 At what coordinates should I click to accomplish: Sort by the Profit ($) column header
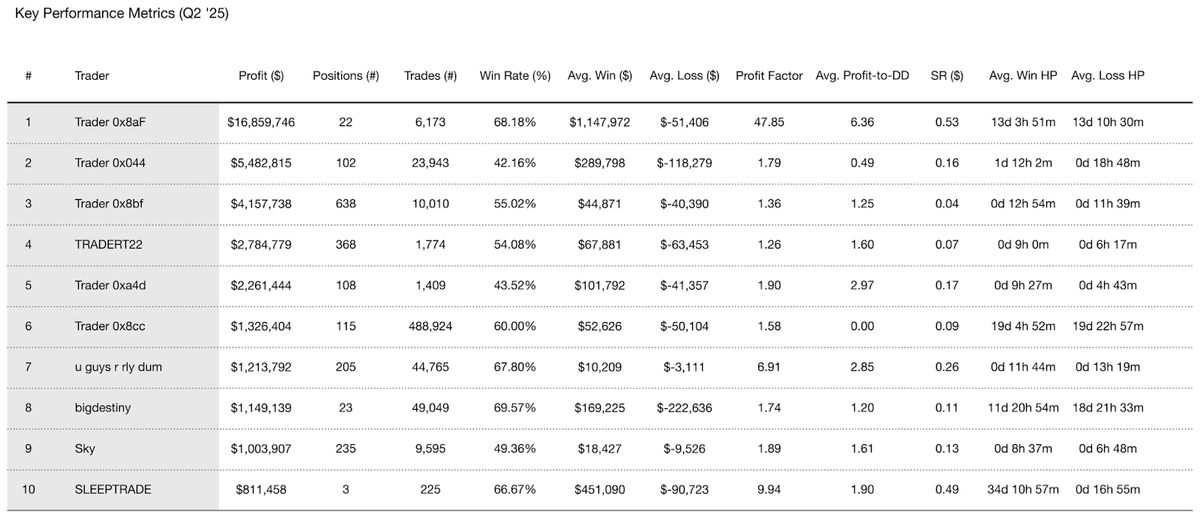click(261, 75)
